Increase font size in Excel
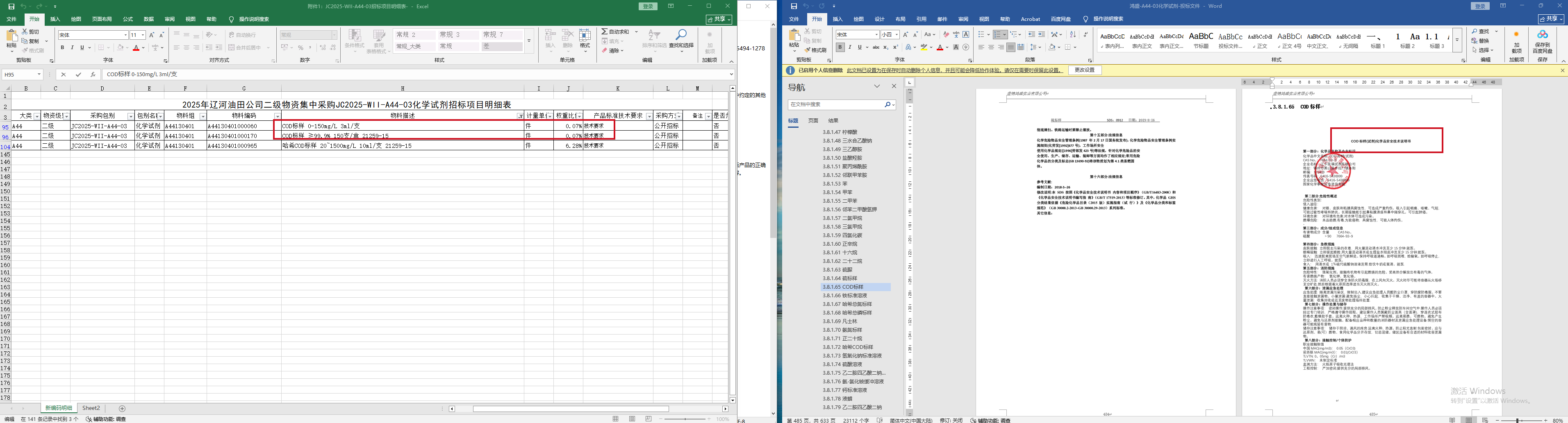 152,35
